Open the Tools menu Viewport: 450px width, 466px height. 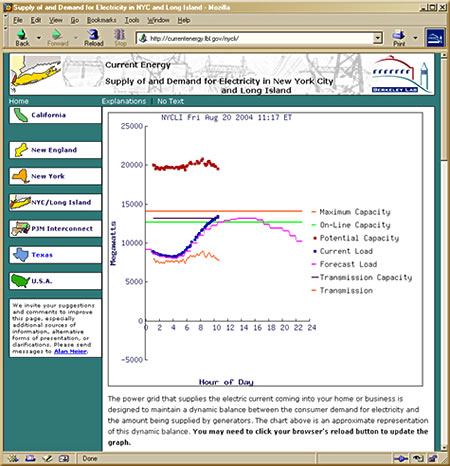coord(132,20)
